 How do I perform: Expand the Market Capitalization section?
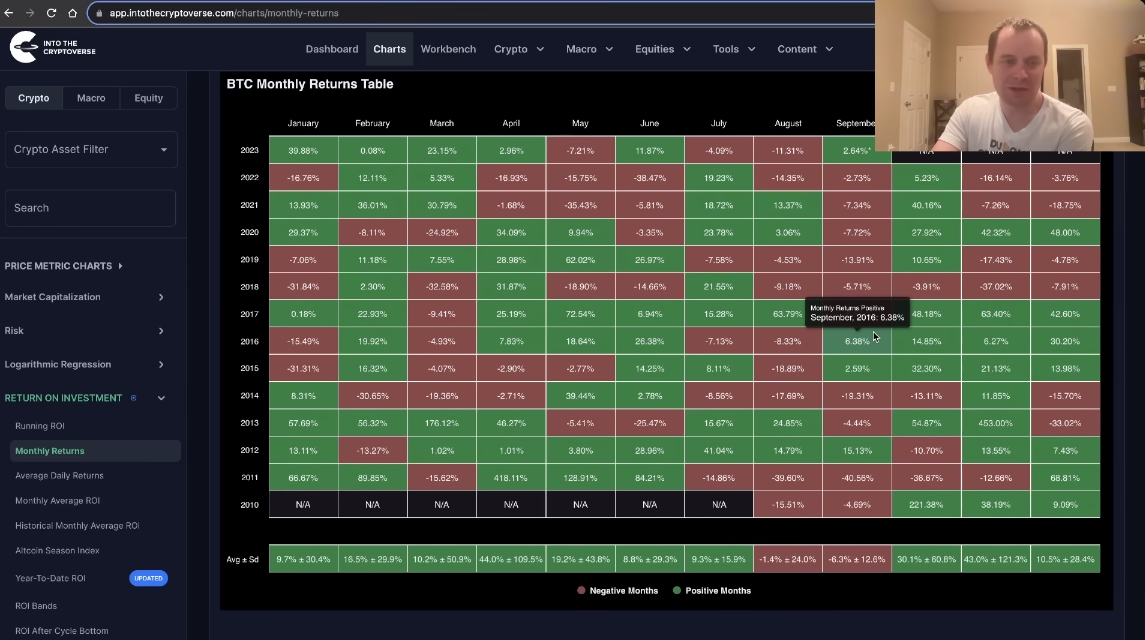pos(85,297)
